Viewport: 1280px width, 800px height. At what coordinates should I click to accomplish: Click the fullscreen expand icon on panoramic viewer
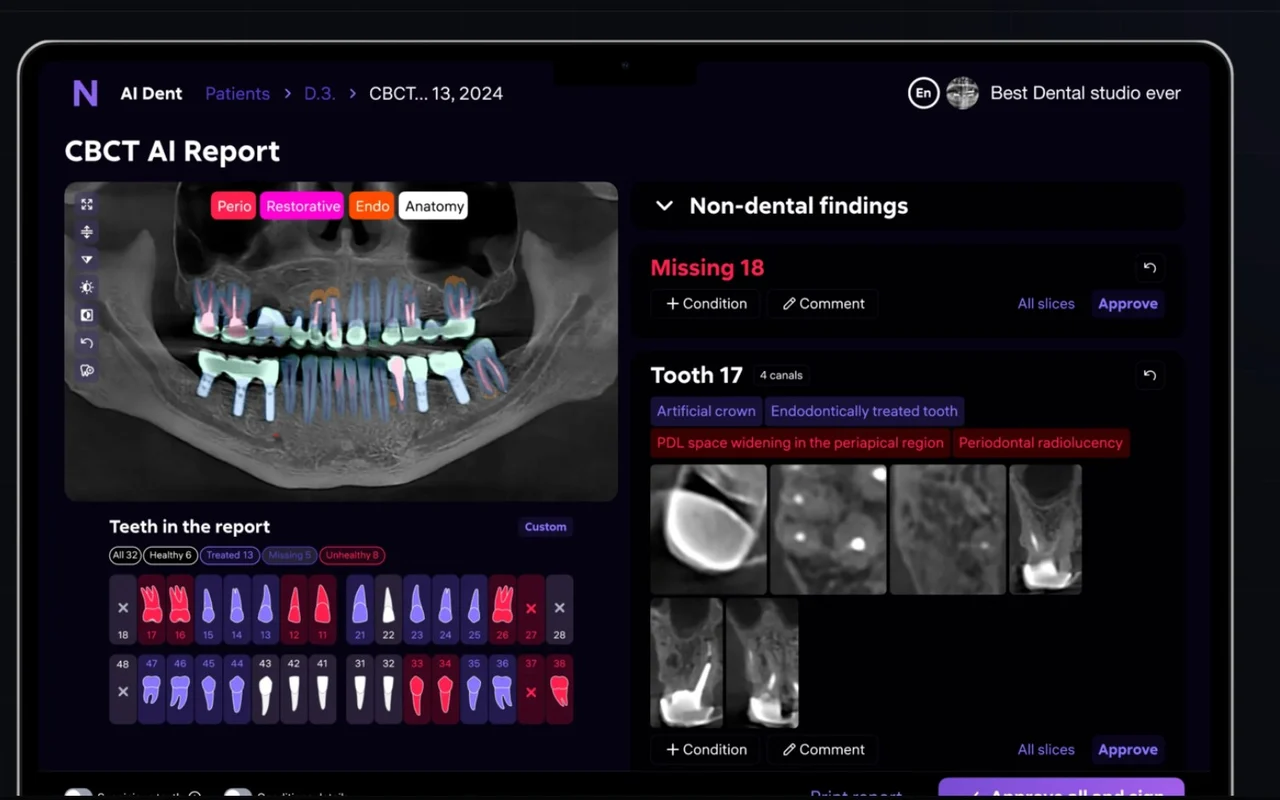point(87,204)
